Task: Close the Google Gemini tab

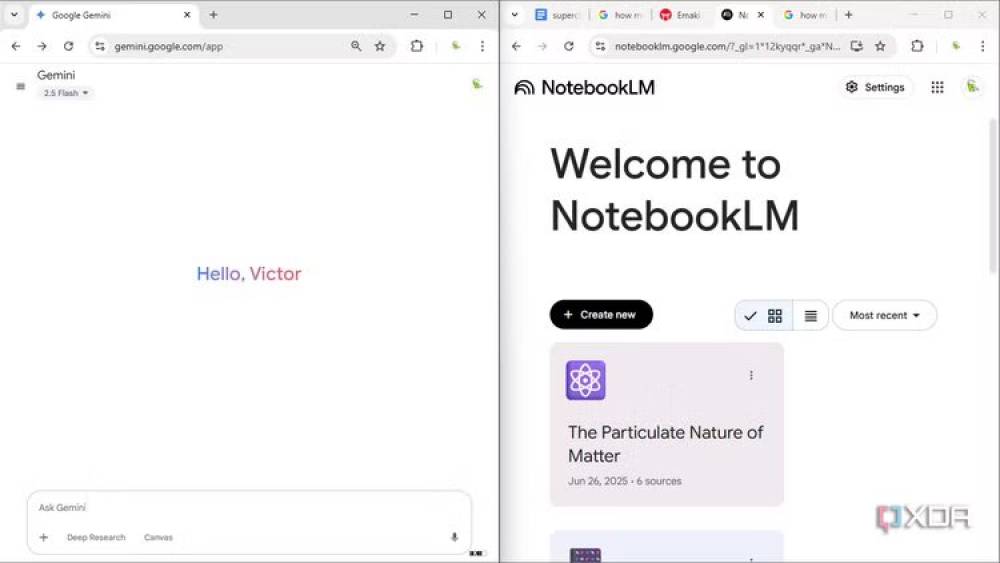Action: 187,15
